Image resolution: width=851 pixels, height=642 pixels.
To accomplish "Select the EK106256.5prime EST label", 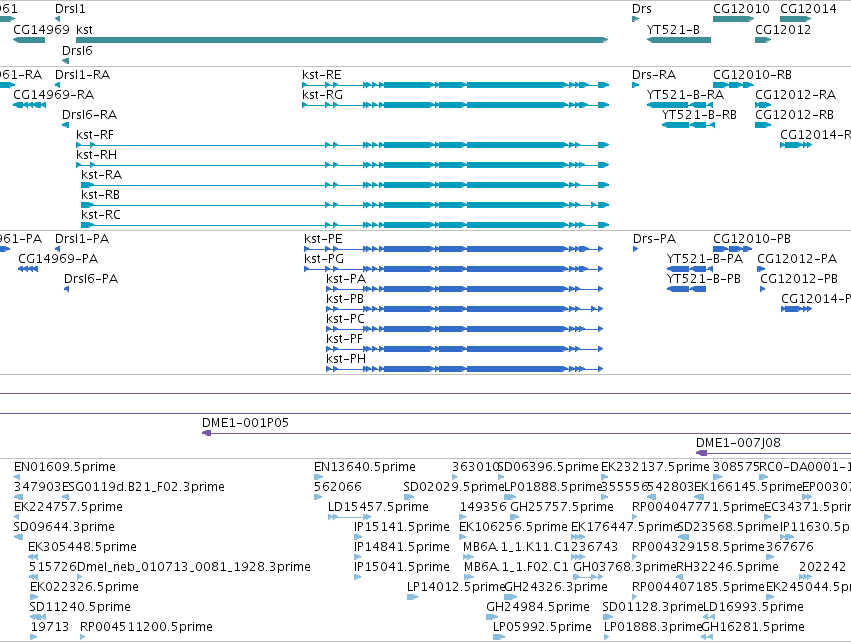I will (x=513, y=527).
